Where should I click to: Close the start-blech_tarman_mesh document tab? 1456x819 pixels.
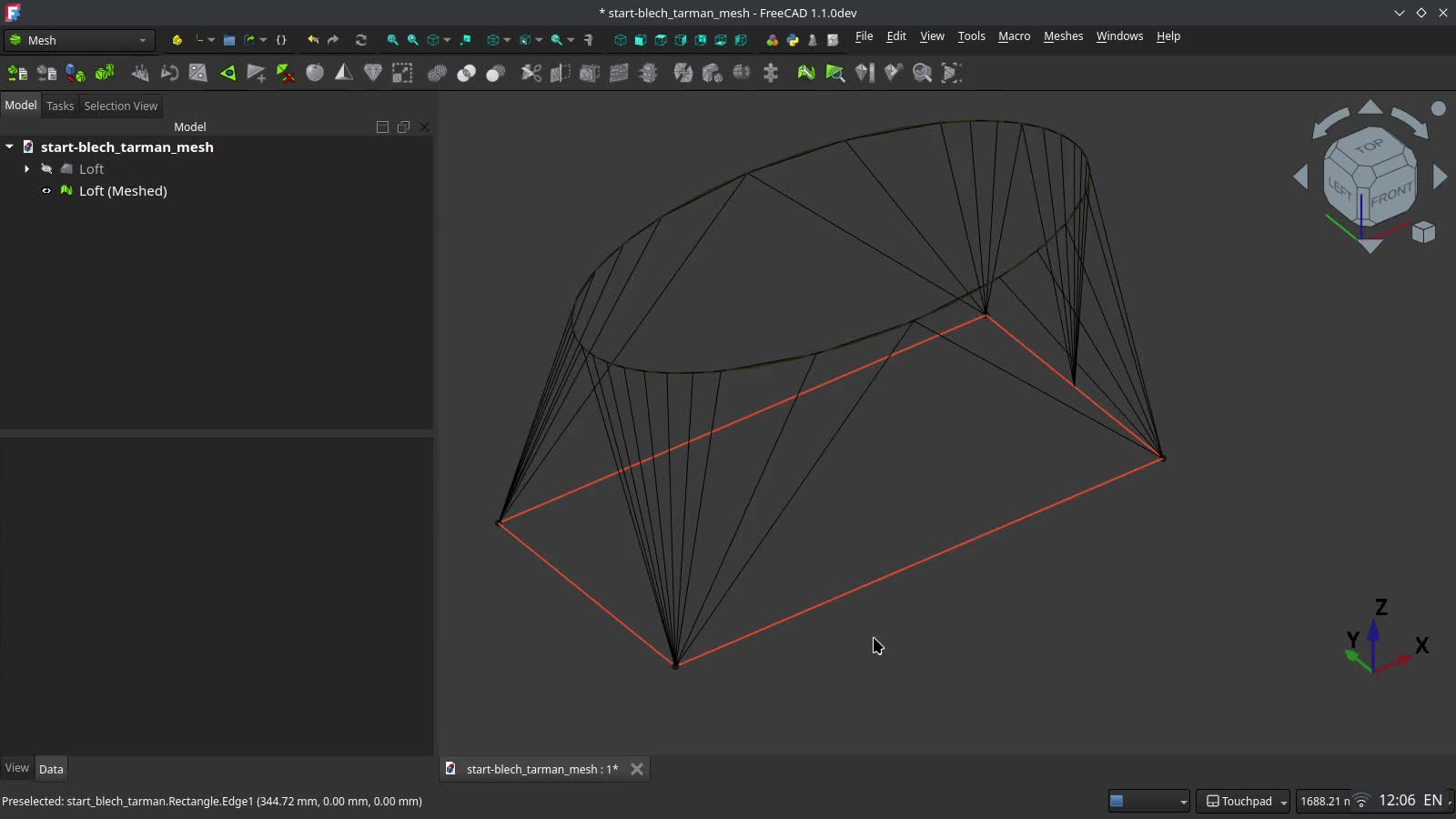pyautogui.click(x=637, y=769)
